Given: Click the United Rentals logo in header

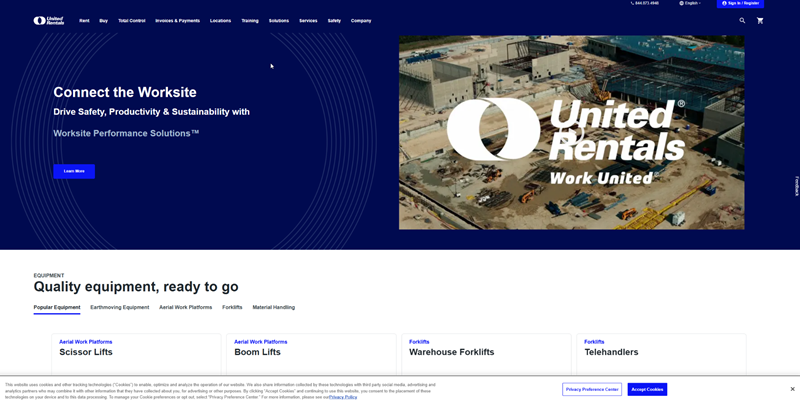Looking at the screenshot, I should [49, 20].
